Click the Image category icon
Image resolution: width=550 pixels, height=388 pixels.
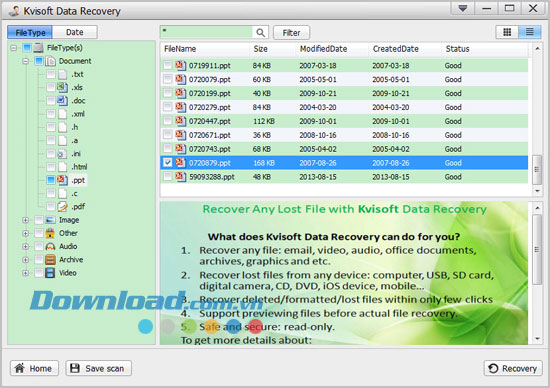51,220
